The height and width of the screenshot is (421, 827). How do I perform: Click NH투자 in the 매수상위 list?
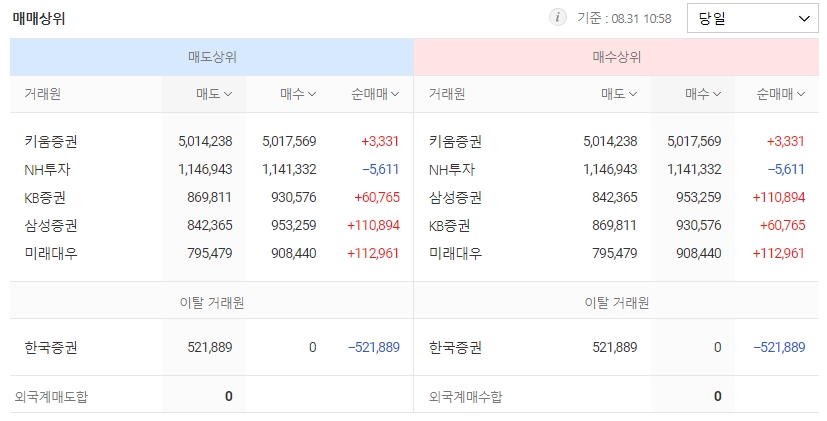[451, 169]
